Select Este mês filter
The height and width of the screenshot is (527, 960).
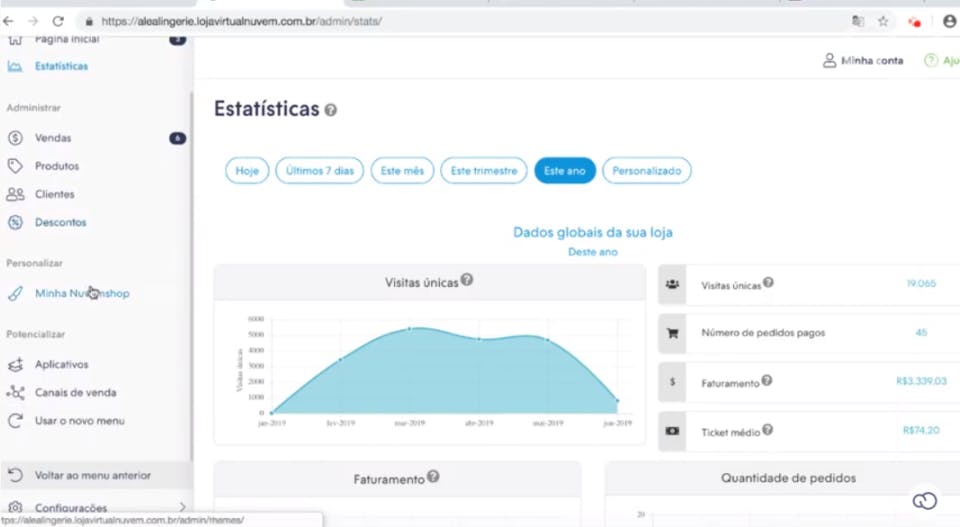[x=402, y=171]
